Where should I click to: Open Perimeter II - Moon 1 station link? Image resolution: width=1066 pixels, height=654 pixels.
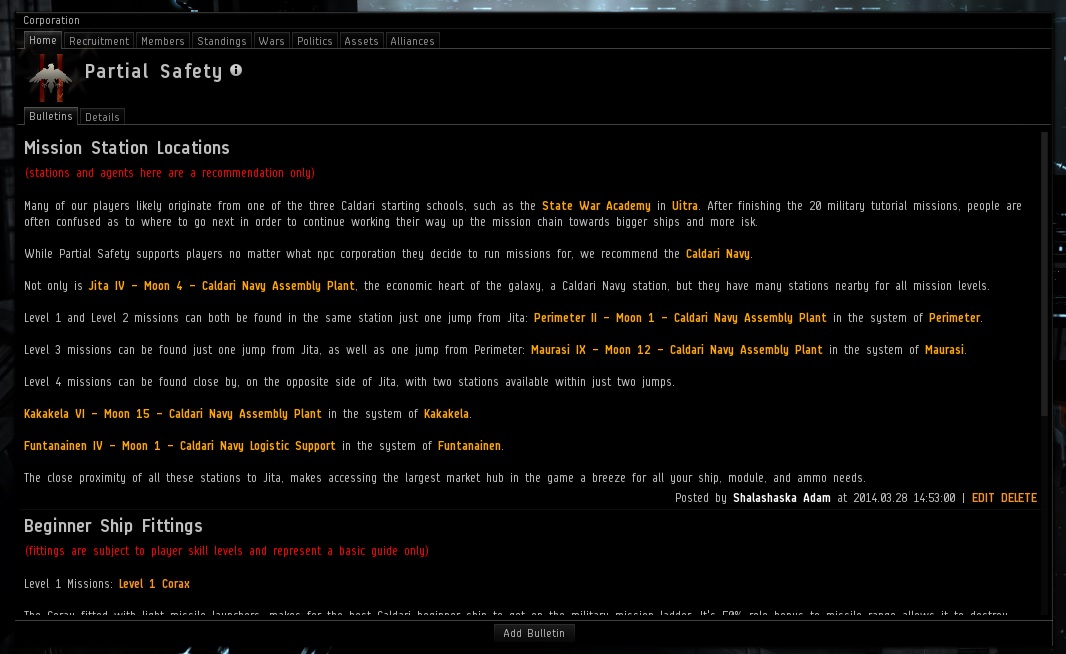click(680, 318)
